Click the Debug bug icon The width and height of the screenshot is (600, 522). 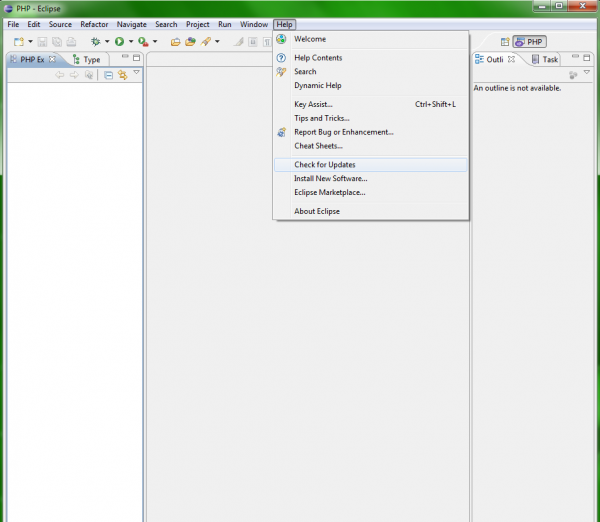tap(96, 41)
